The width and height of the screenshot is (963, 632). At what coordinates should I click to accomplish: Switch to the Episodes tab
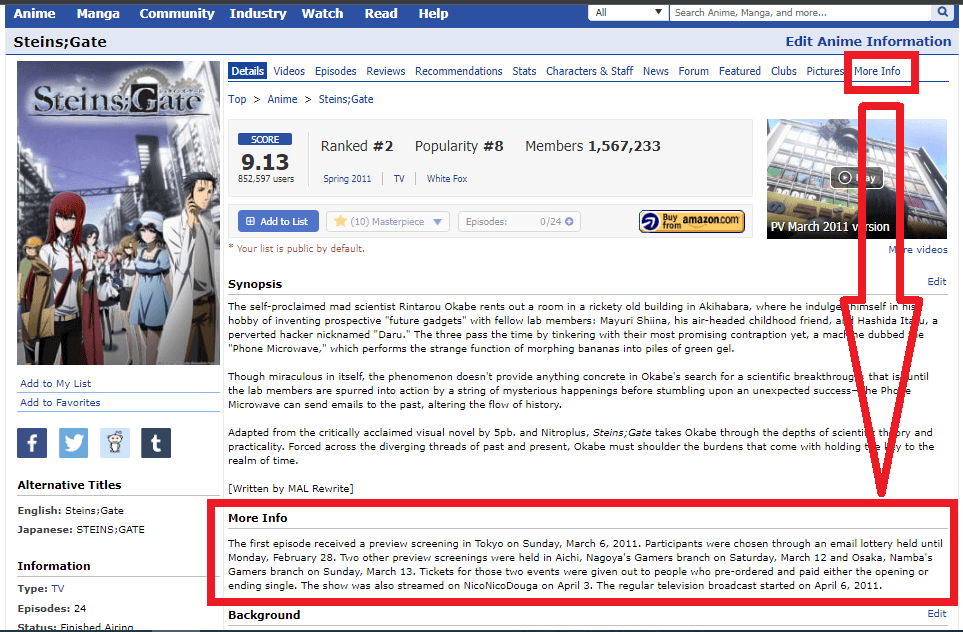pos(335,71)
